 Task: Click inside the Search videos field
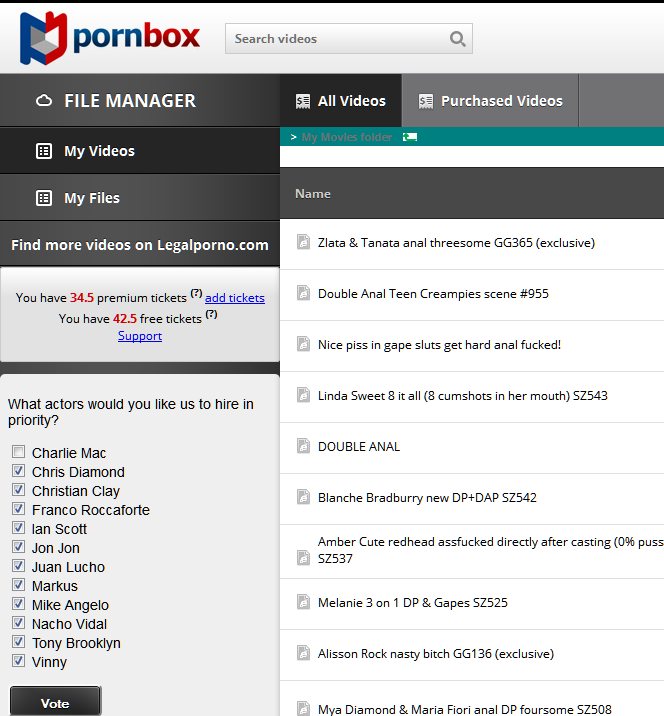335,39
